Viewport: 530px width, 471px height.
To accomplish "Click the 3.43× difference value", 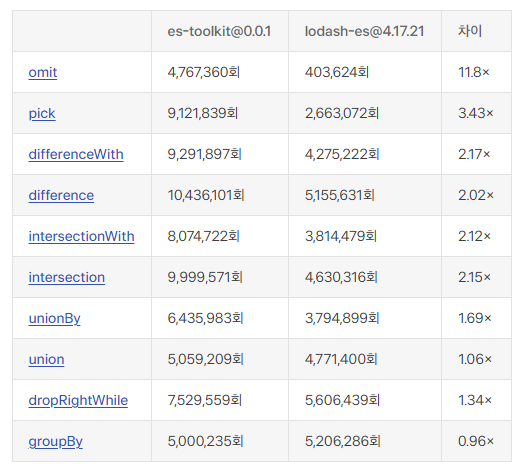I will [476, 113].
